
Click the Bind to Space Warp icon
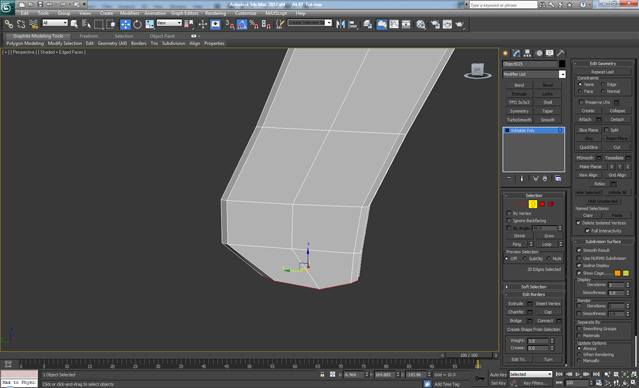[33, 24]
